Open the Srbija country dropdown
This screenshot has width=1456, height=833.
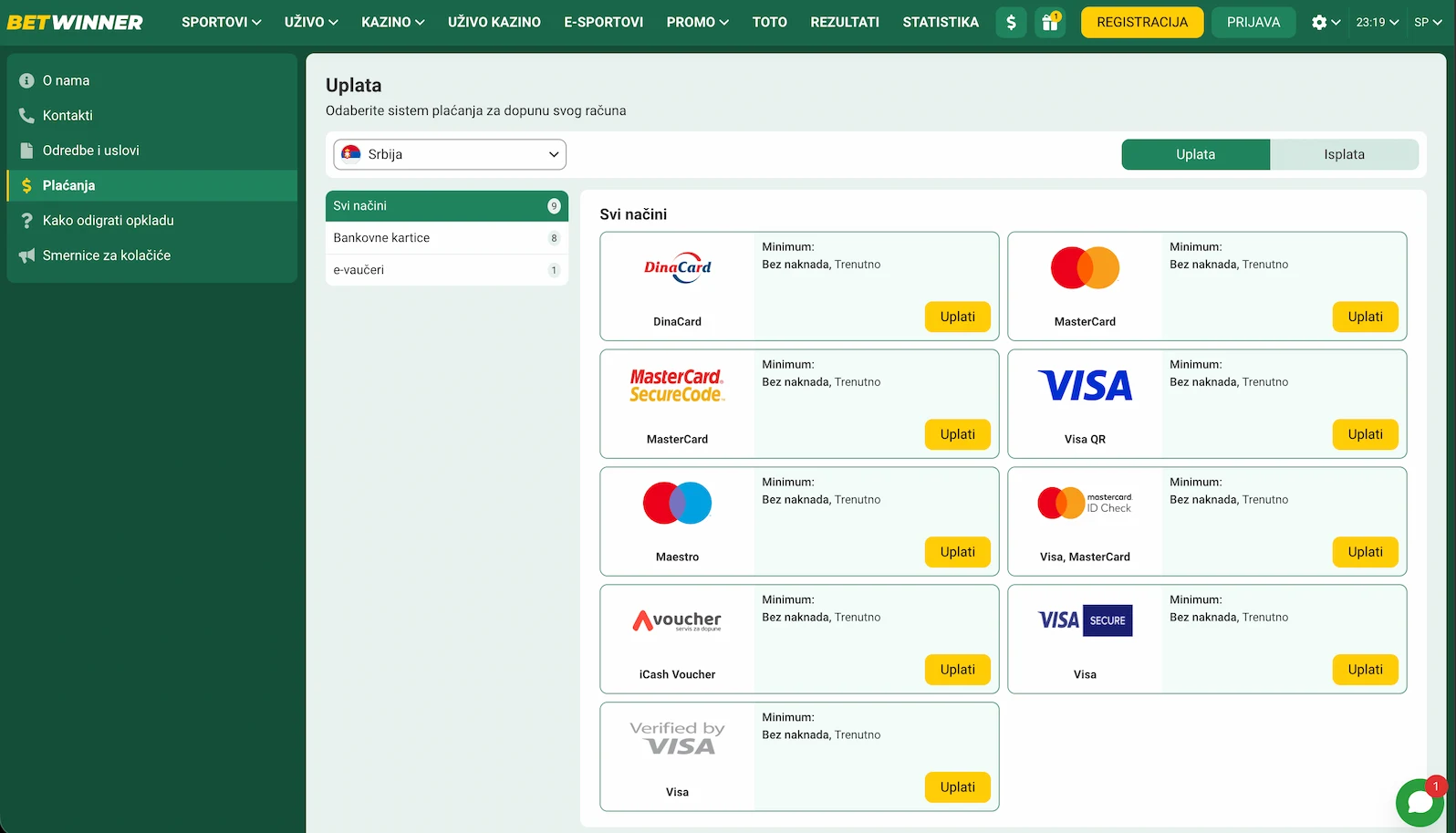pyautogui.click(x=450, y=154)
